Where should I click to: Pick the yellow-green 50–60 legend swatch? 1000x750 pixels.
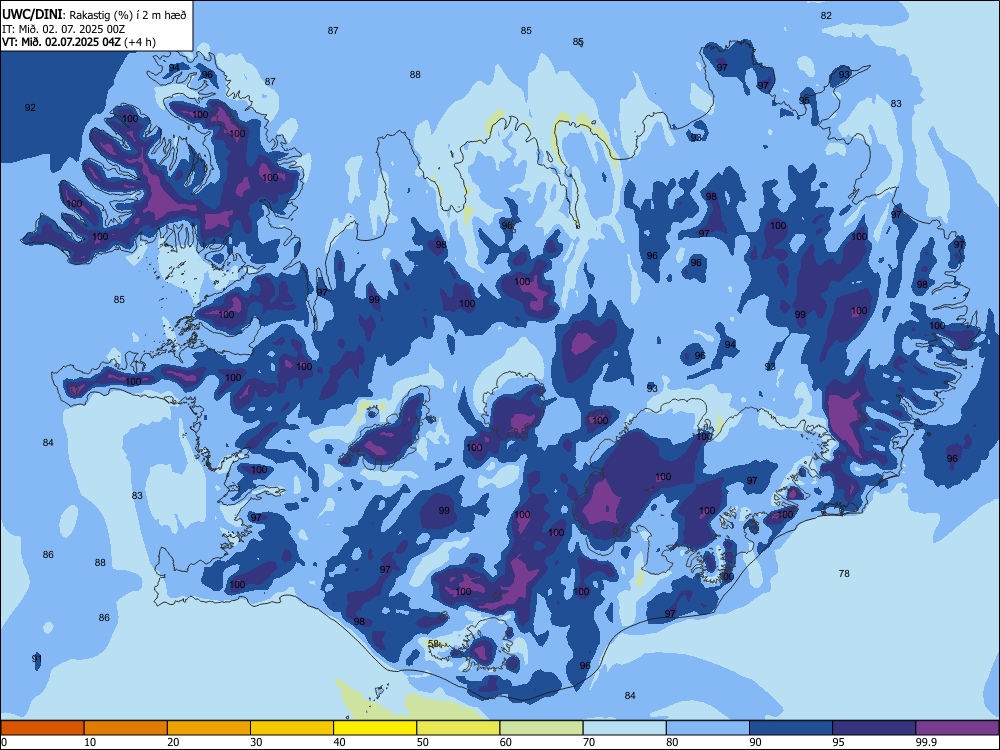click(458, 728)
